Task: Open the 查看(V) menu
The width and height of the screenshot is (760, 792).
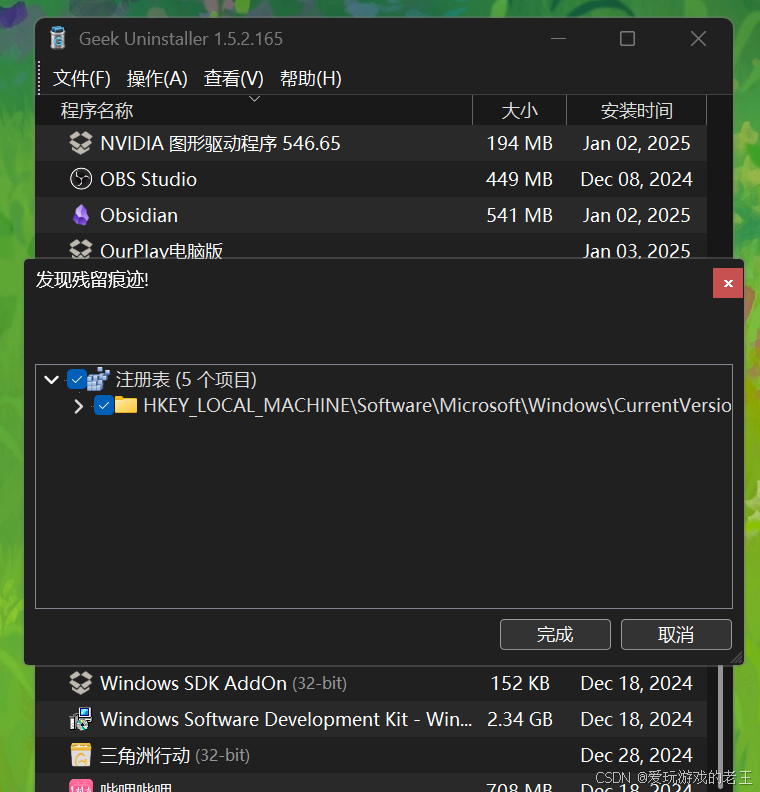Action: (234, 78)
